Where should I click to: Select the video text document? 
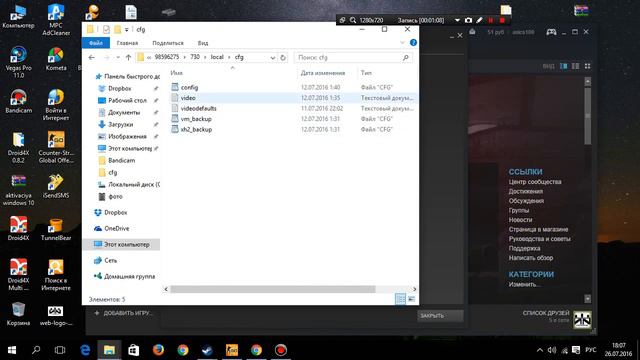(188, 98)
